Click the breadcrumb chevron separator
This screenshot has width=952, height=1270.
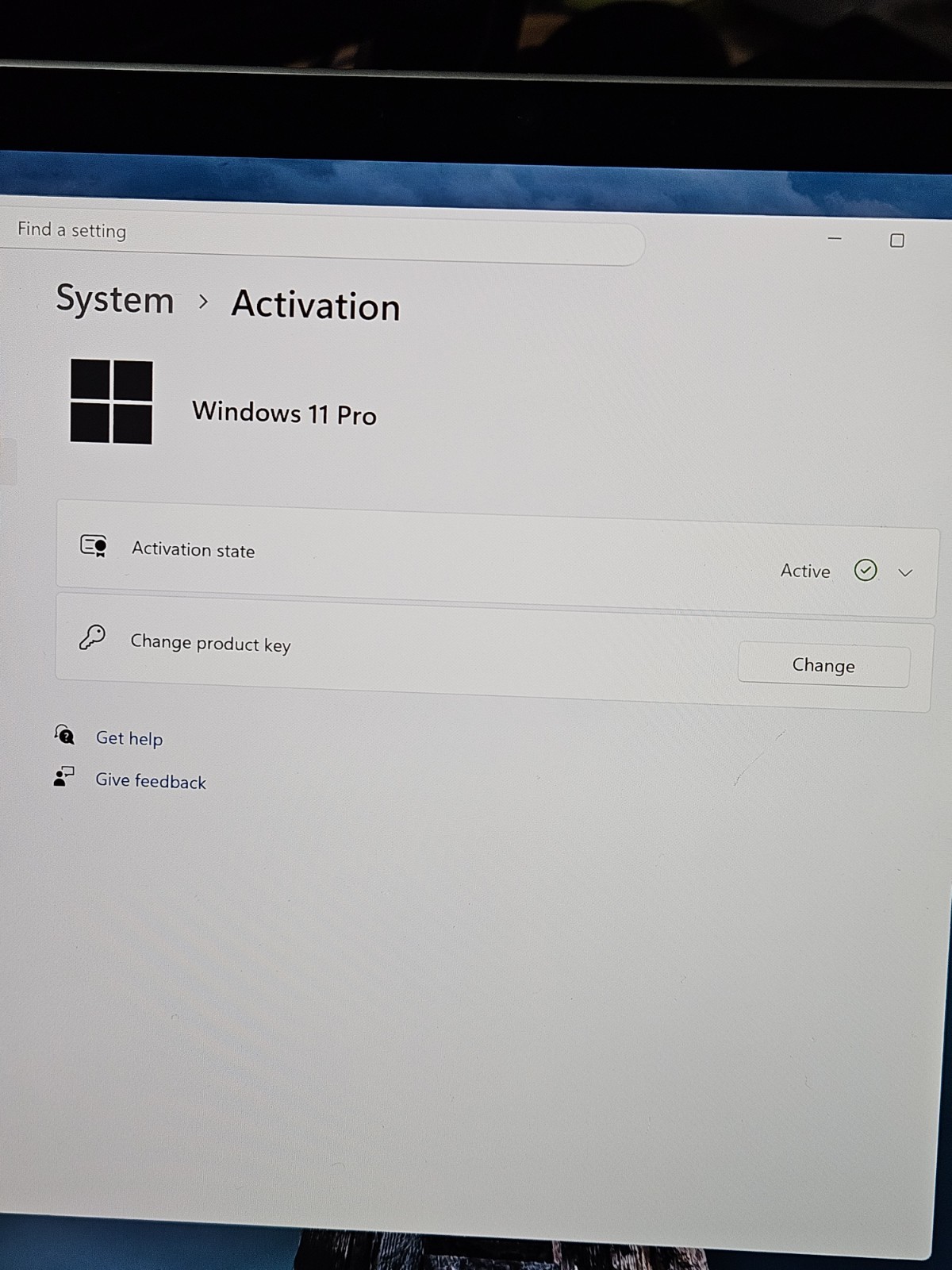click(204, 302)
